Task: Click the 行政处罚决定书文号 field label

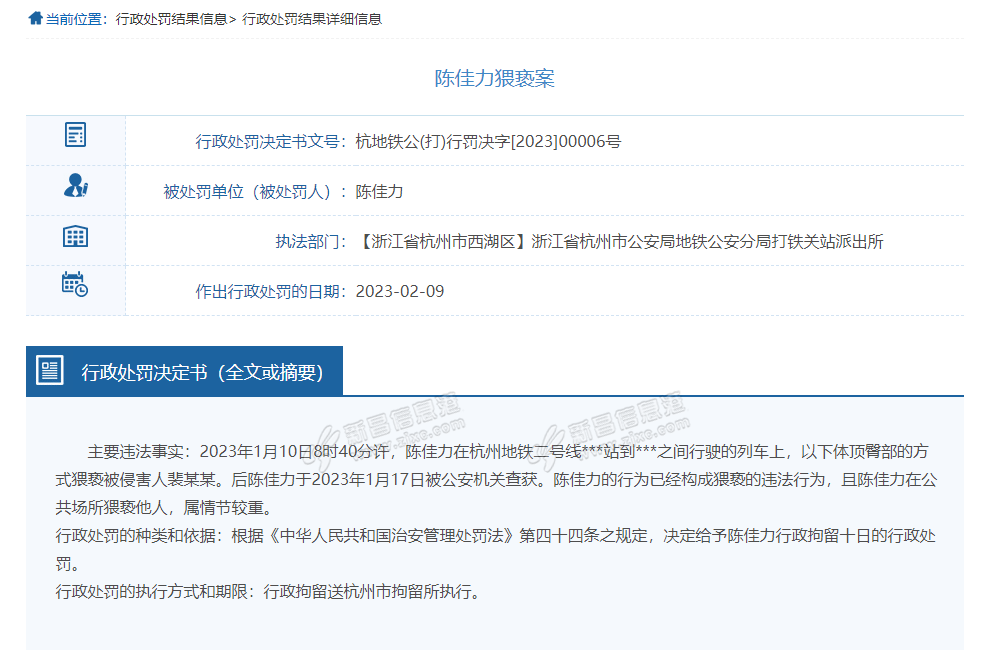Action: click(x=270, y=141)
